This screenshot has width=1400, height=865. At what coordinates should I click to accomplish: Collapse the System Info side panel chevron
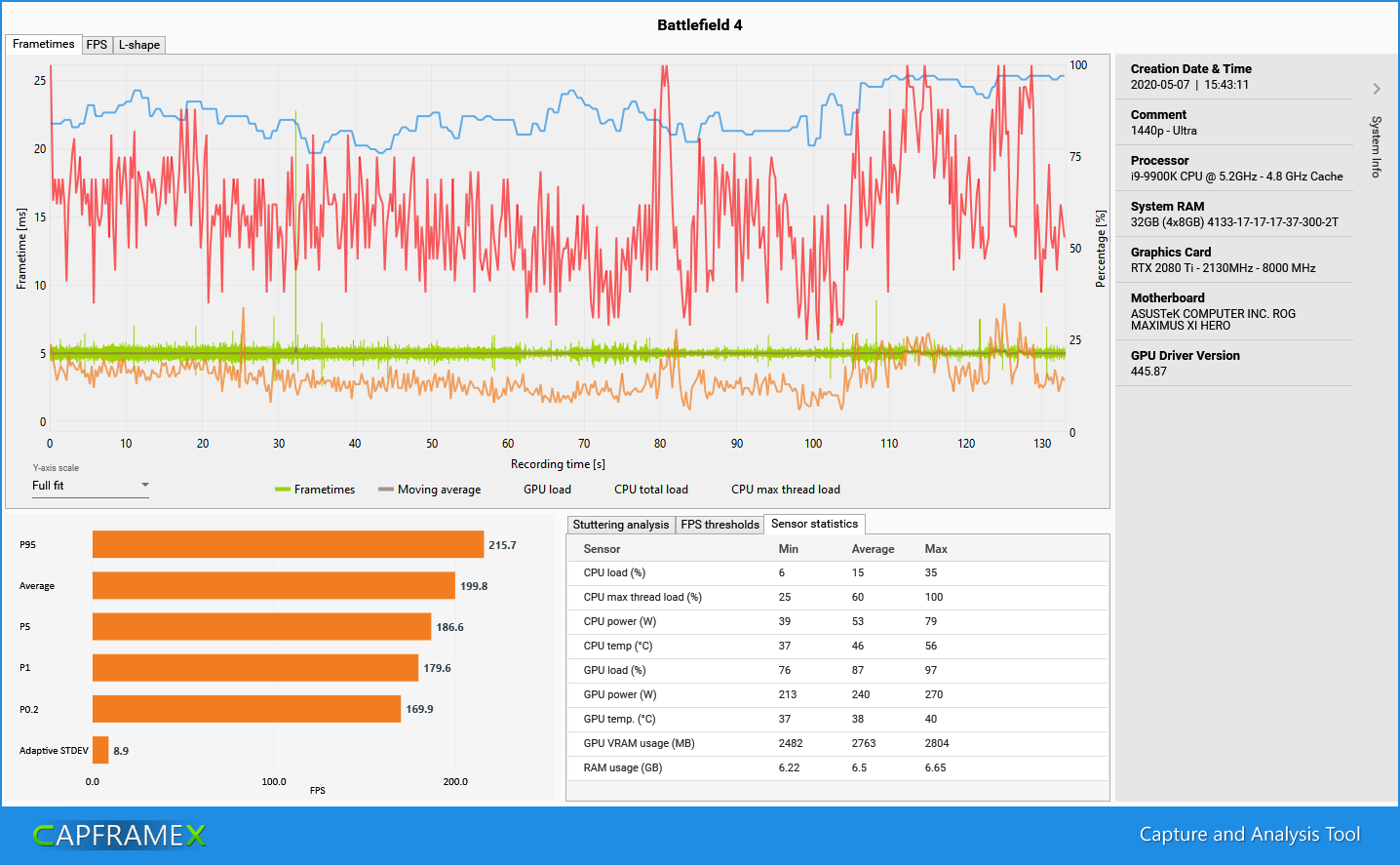[x=1376, y=89]
